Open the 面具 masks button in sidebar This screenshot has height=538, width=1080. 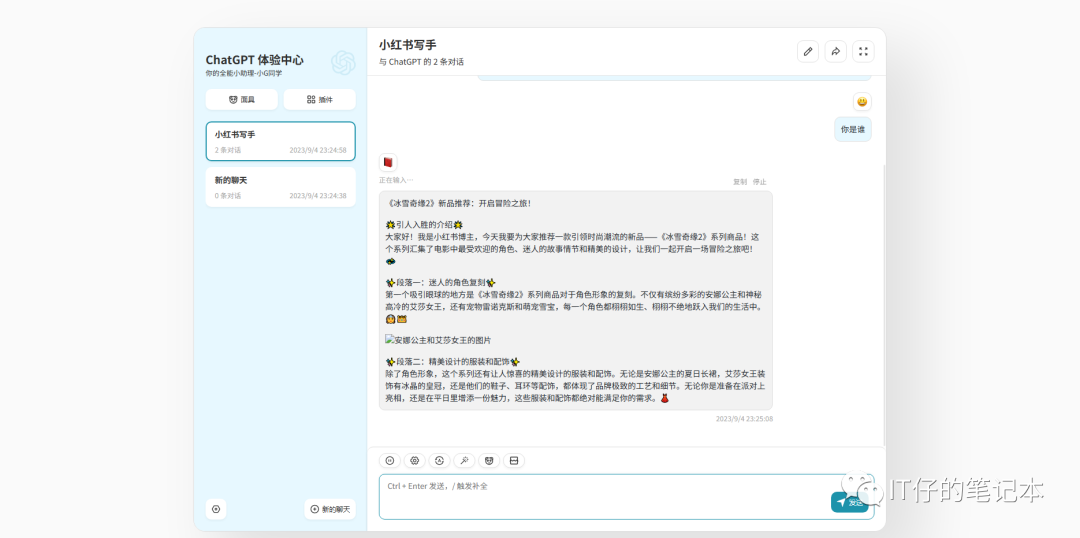tap(241, 100)
